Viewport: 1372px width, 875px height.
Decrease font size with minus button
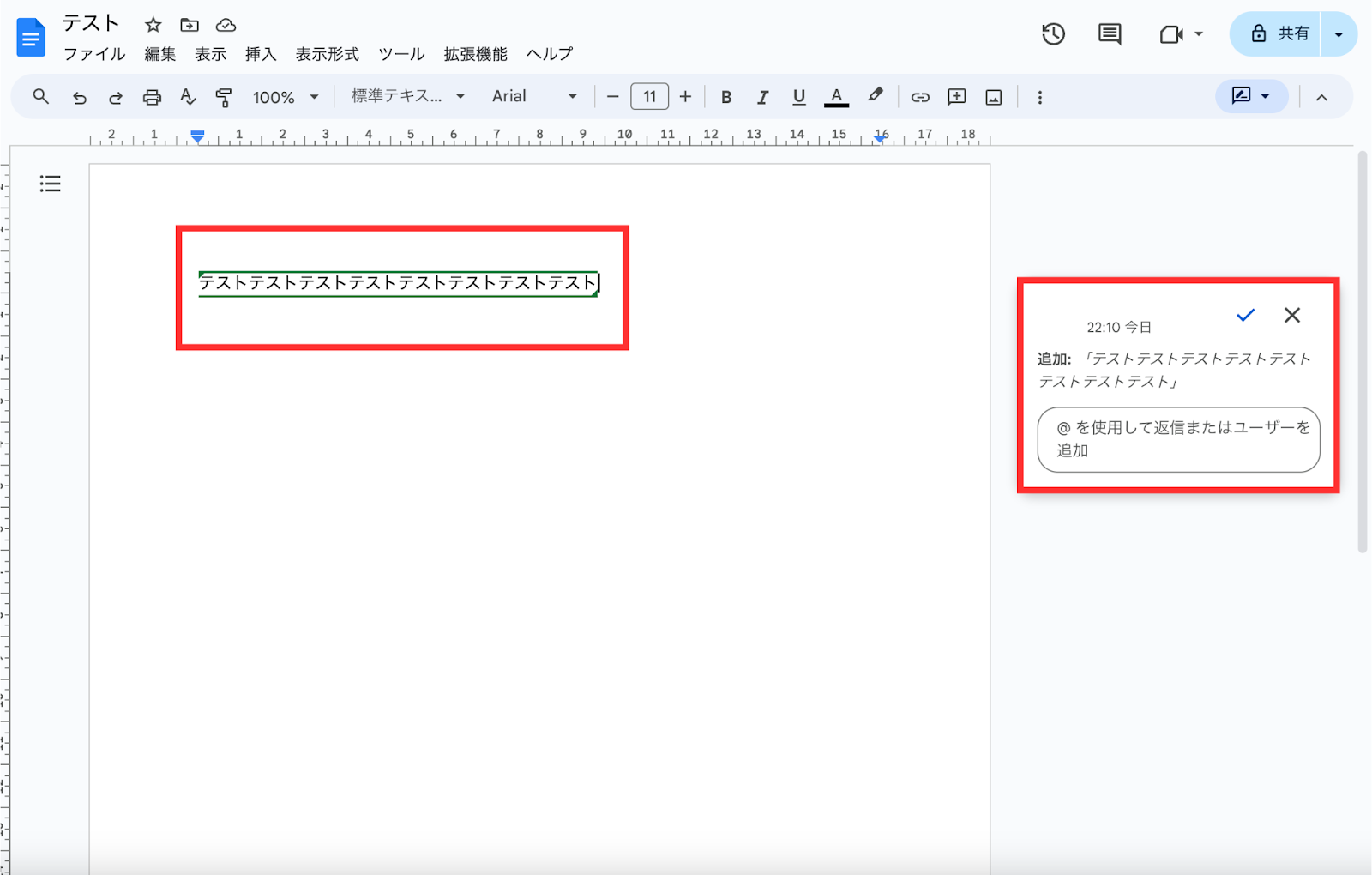coord(612,97)
